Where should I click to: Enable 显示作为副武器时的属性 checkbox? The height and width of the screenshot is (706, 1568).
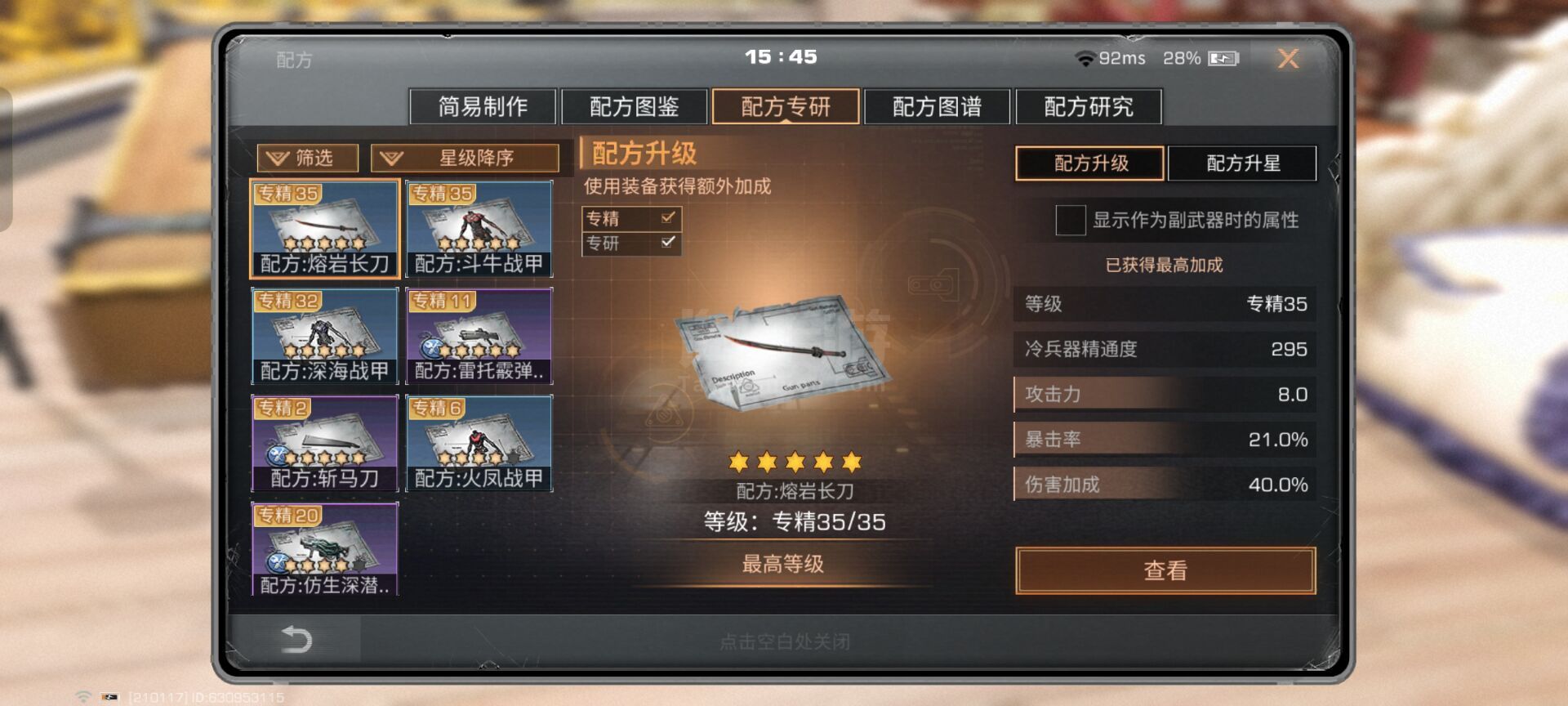(x=1070, y=220)
